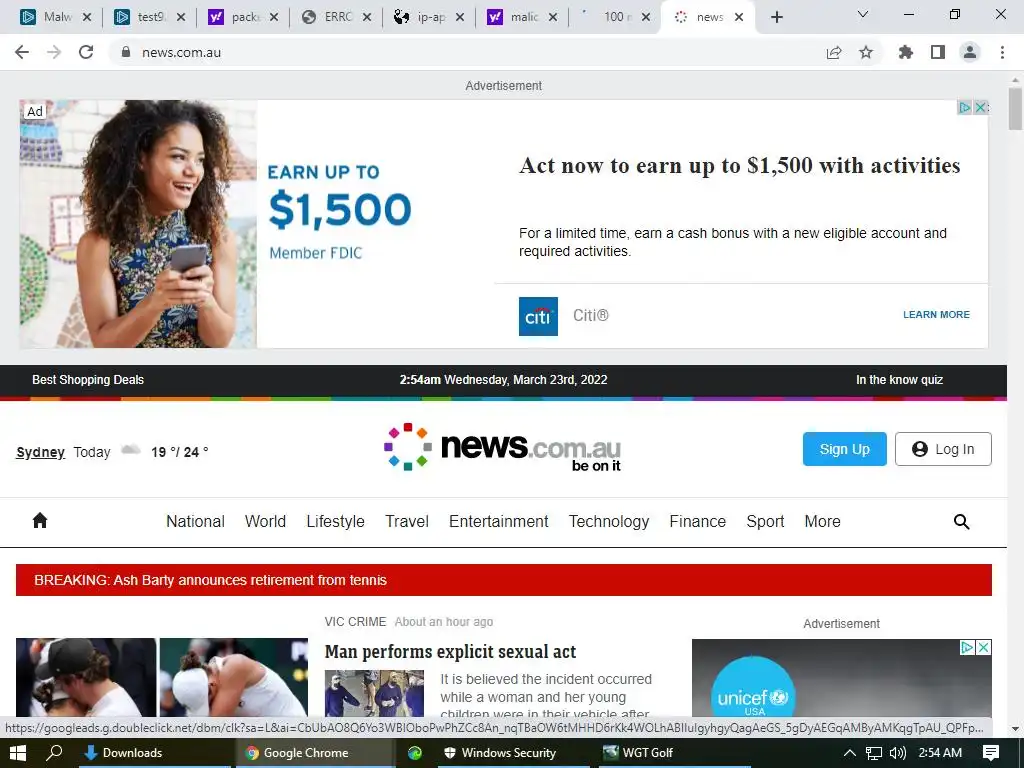Expand the More navigation menu
Image resolution: width=1024 pixels, height=768 pixels.
coord(822,521)
